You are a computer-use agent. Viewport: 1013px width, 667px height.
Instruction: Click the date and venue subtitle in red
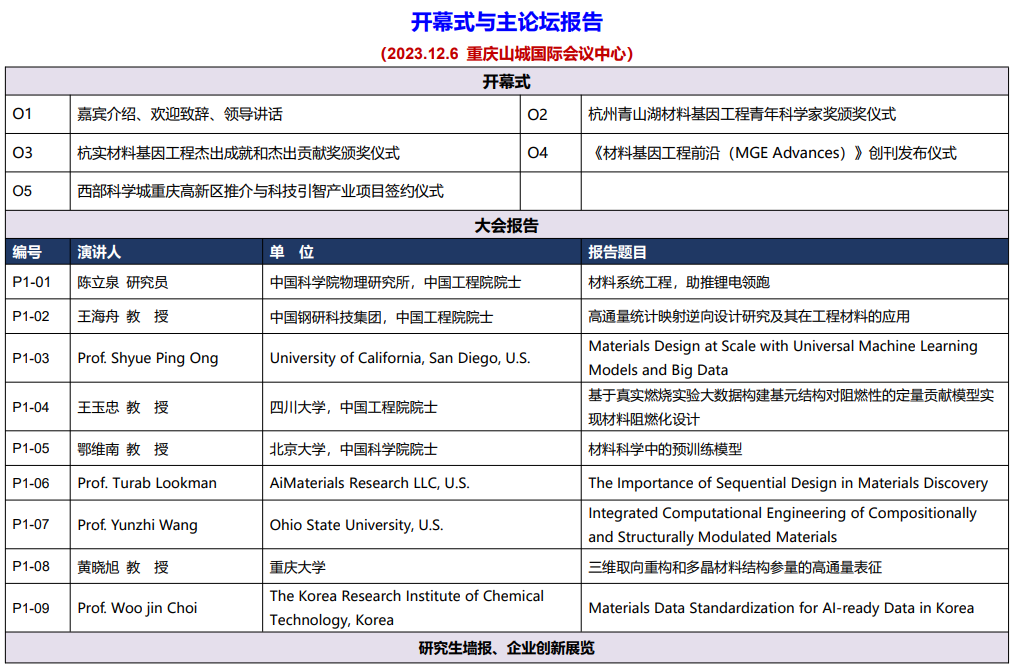coord(507,54)
